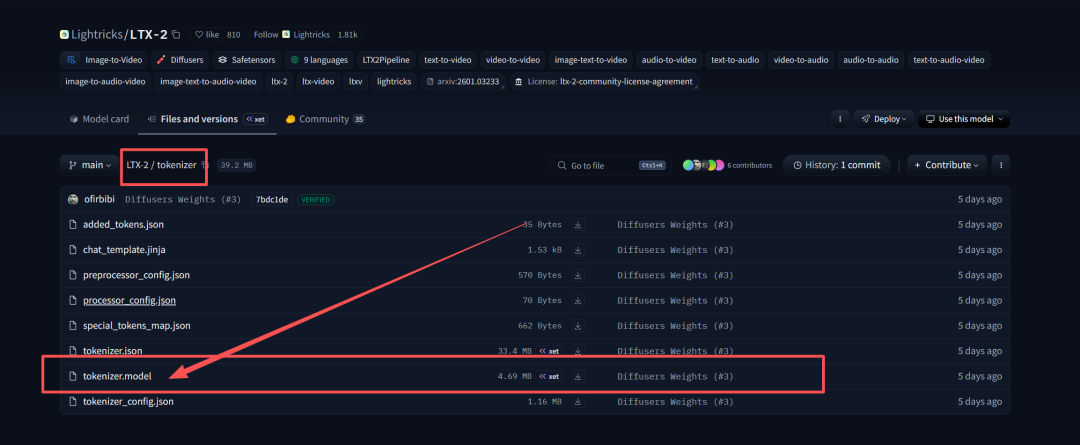Open the ltx-2-community-license-agreement license tag
Viewport: 1080px width, 445px height.
[x=604, y=81]
